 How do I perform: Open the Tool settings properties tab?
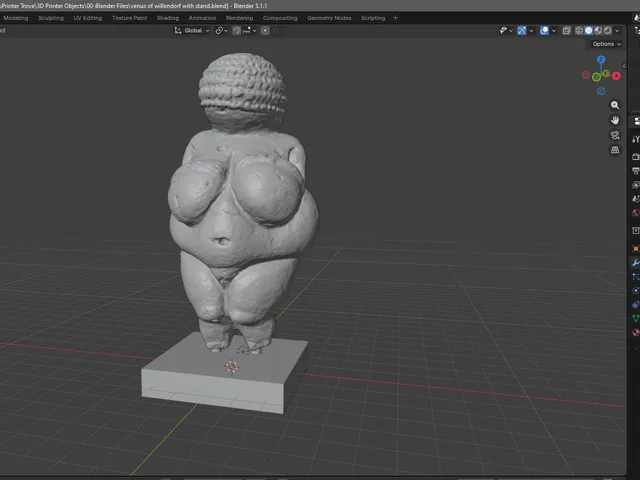tap(635, 139)
